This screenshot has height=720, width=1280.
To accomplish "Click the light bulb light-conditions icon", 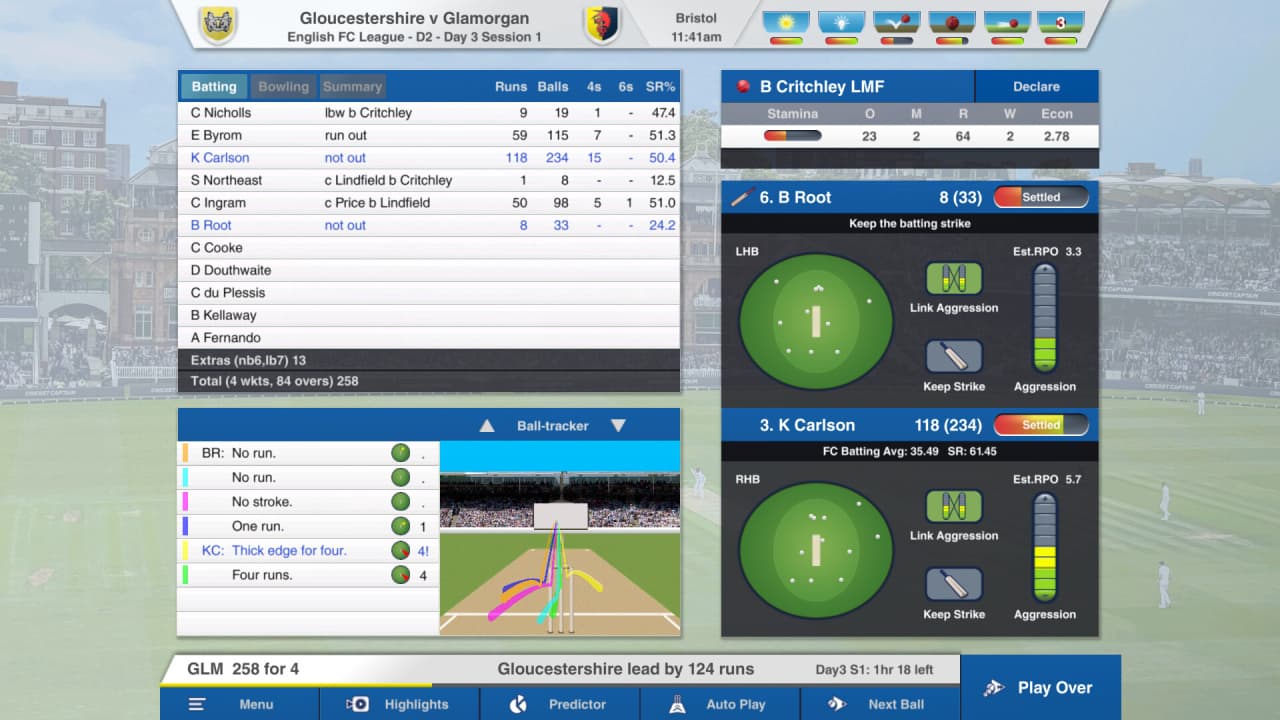I will tap(841, 23).
